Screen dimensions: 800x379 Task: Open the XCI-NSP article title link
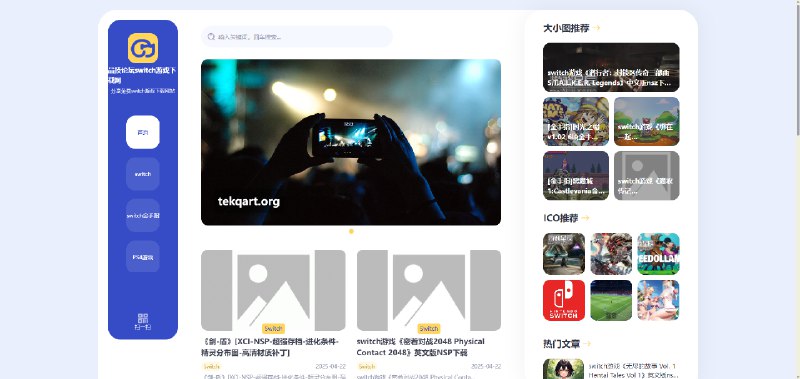tap(271, 347)
